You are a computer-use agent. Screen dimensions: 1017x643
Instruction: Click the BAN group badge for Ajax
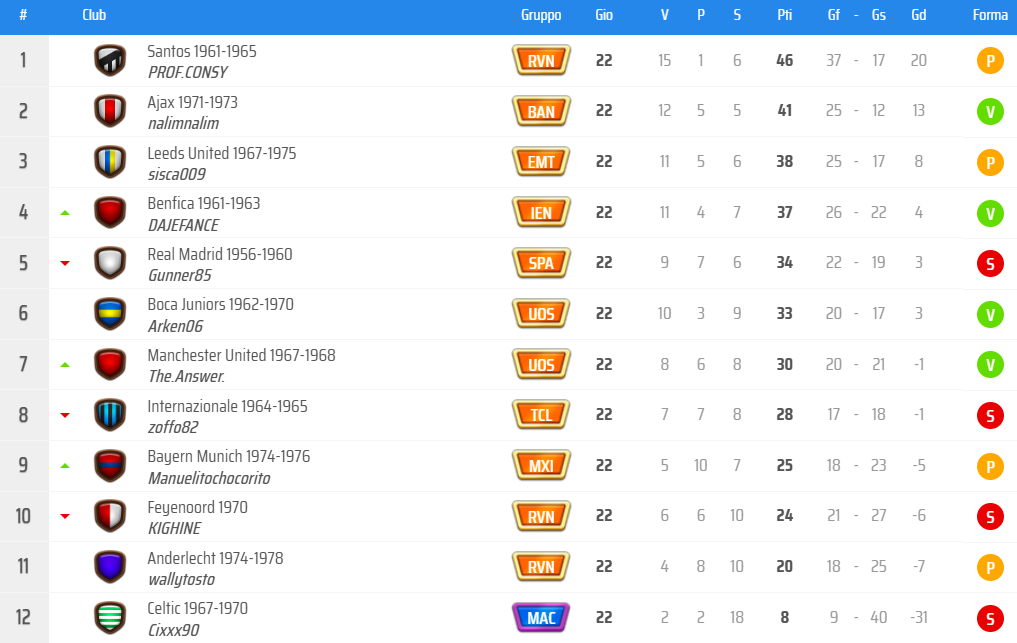pos(541,111)
